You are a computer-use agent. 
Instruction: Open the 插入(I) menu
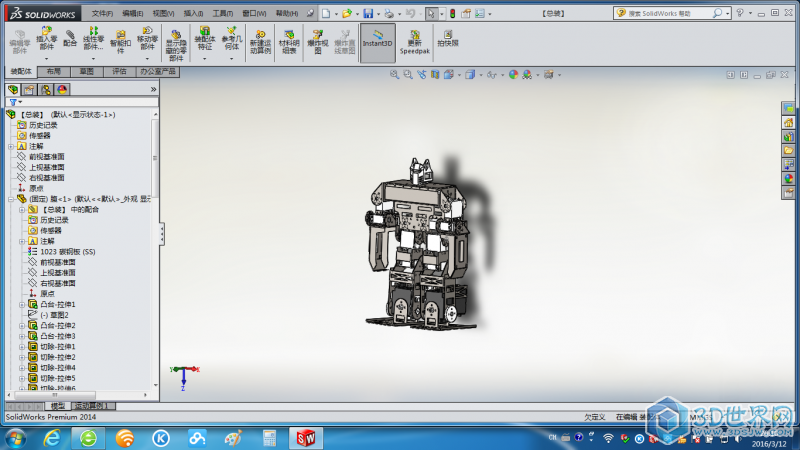point(193,13)
